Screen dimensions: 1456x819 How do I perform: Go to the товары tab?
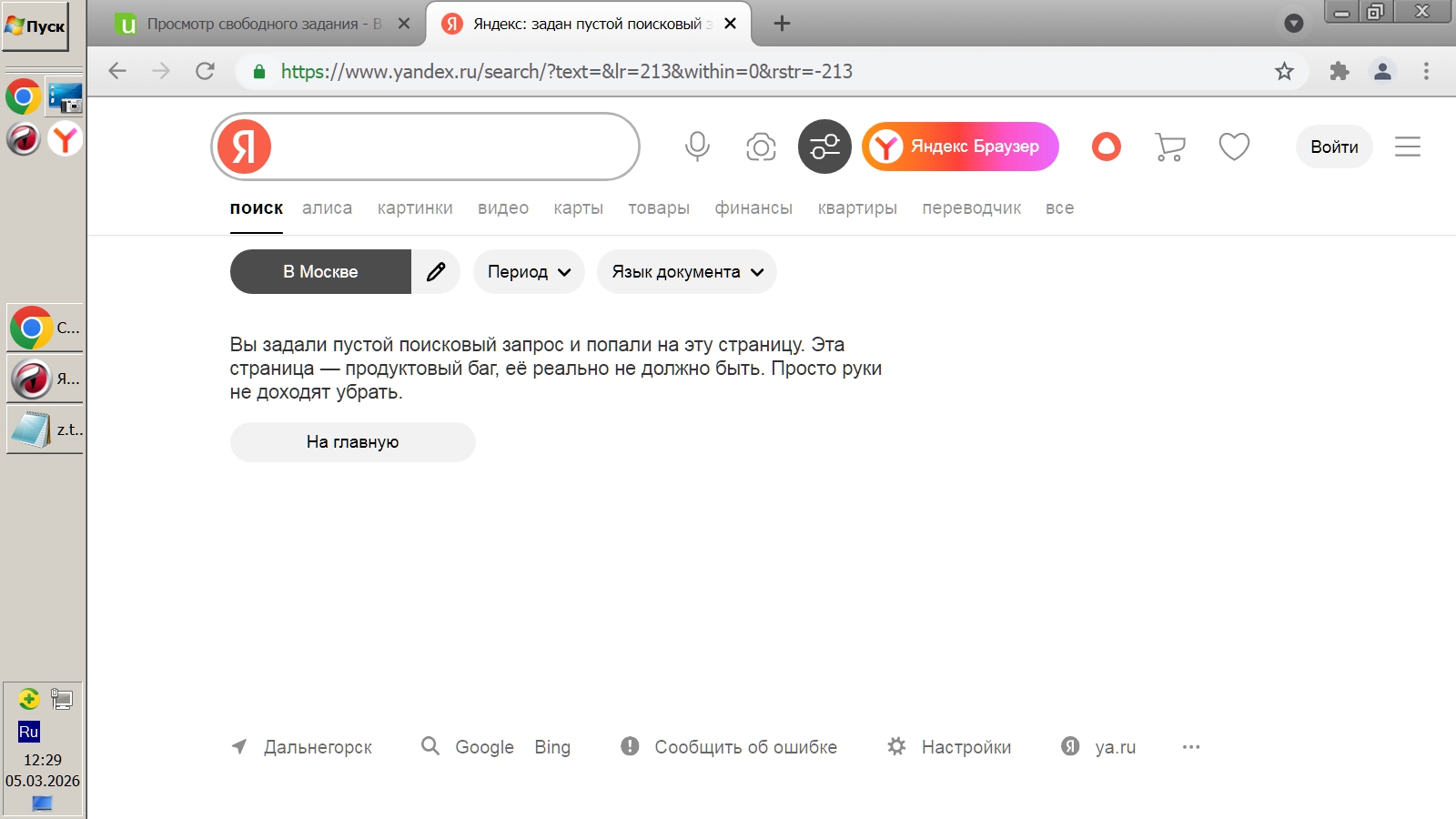[659, 208]
